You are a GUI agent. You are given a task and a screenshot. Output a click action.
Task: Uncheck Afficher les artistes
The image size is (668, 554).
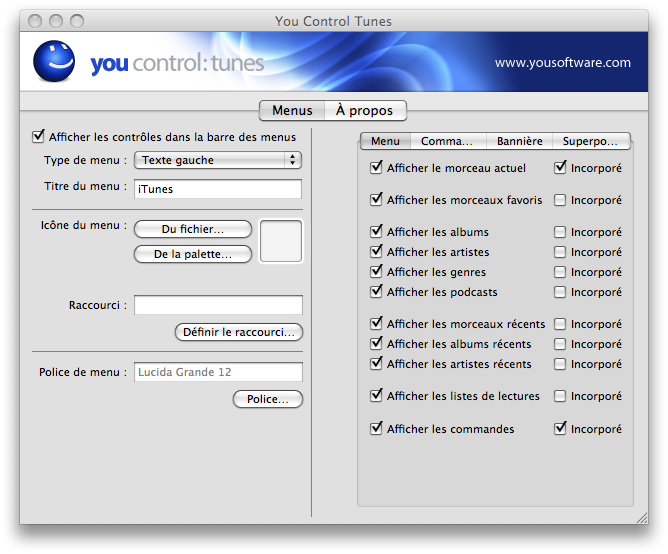point(376,251)
